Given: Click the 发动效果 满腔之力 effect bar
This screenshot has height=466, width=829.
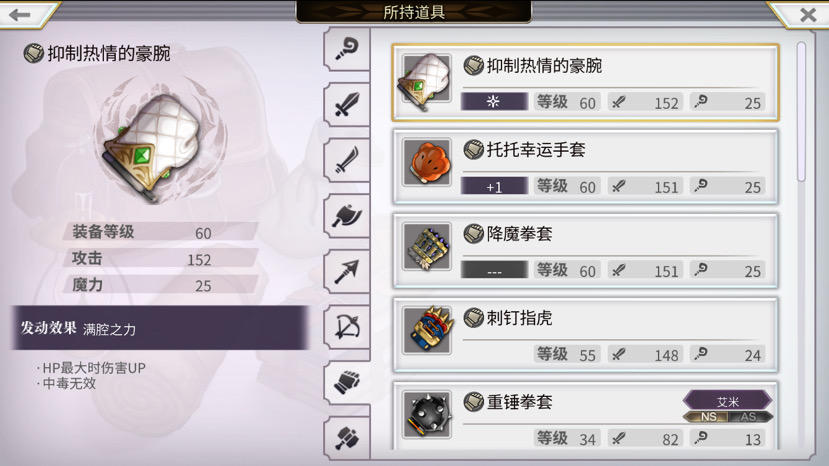Looking at the screenshot, I should click(159, 328).
